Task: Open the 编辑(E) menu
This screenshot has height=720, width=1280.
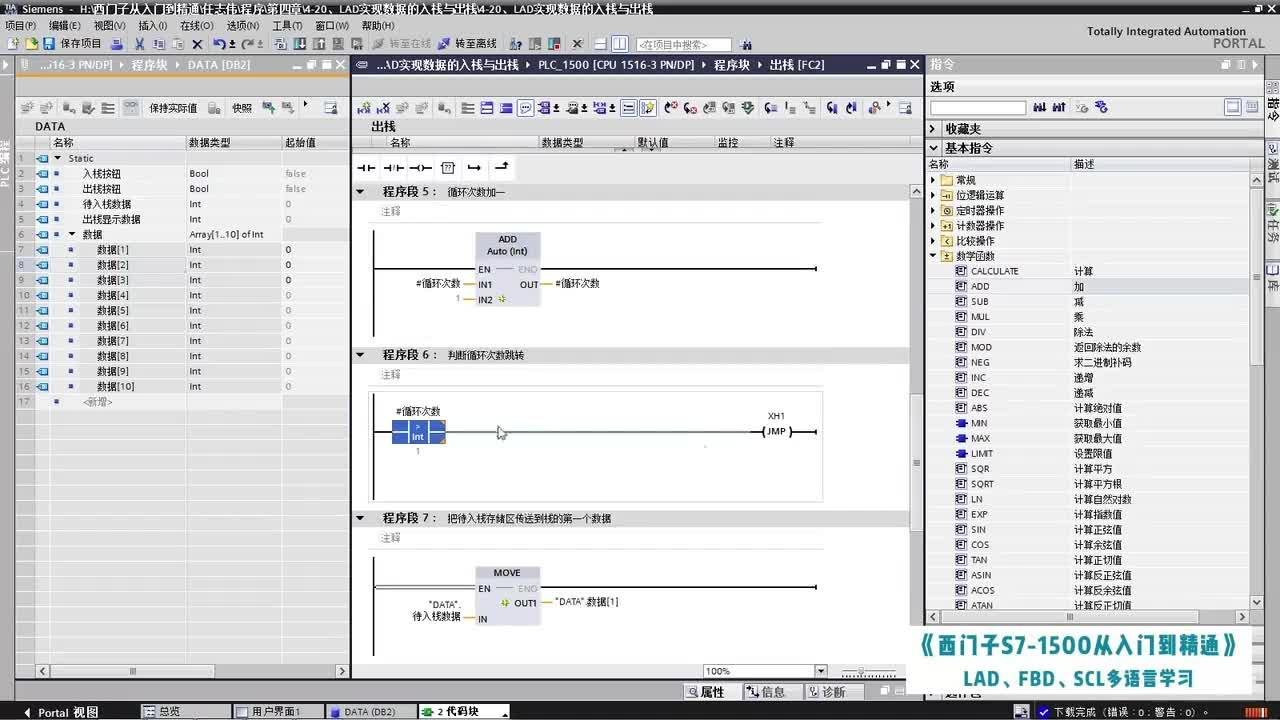Action: (65, 25)
